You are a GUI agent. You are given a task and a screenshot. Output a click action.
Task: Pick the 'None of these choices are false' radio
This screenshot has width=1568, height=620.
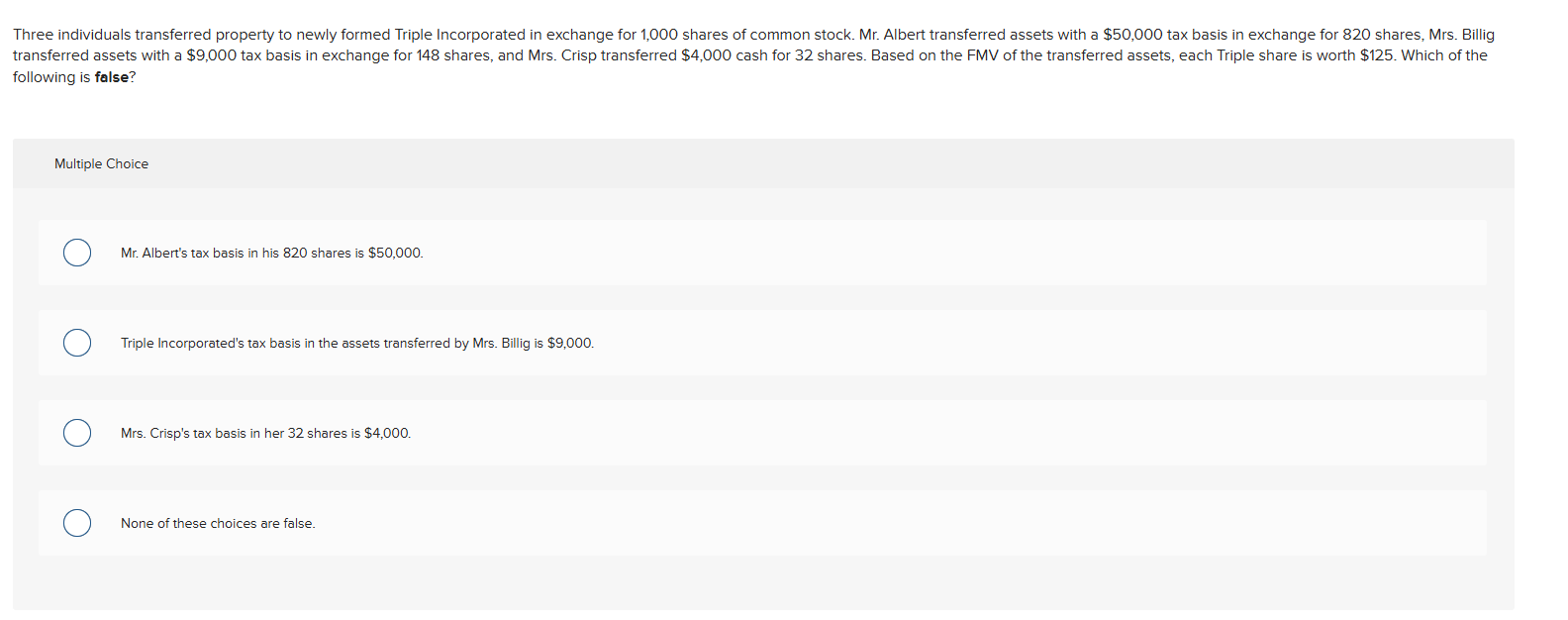(77, 523)
